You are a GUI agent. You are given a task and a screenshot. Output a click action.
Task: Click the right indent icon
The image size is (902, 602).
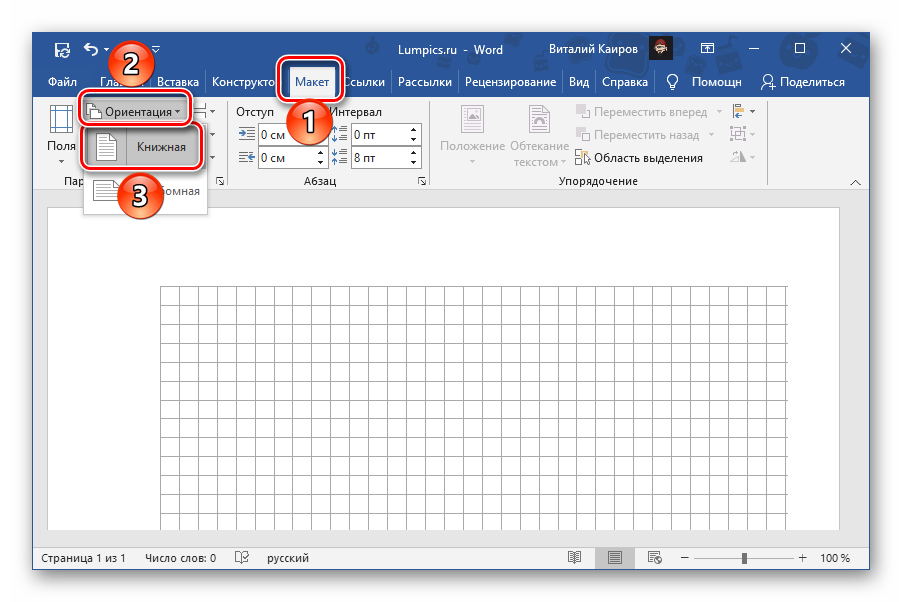point(246,157)
